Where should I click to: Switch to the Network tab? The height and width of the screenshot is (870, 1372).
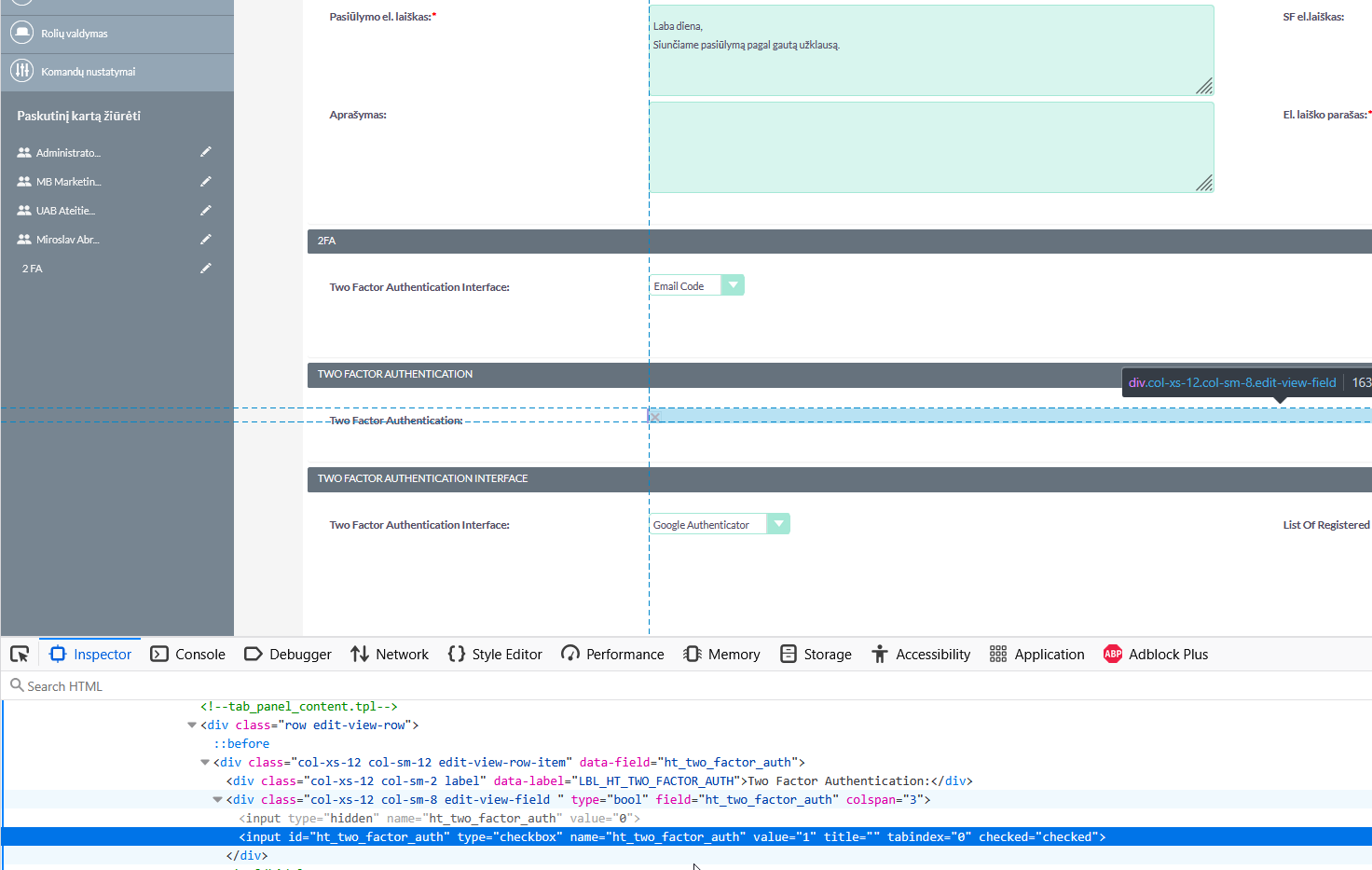[390, 654]
